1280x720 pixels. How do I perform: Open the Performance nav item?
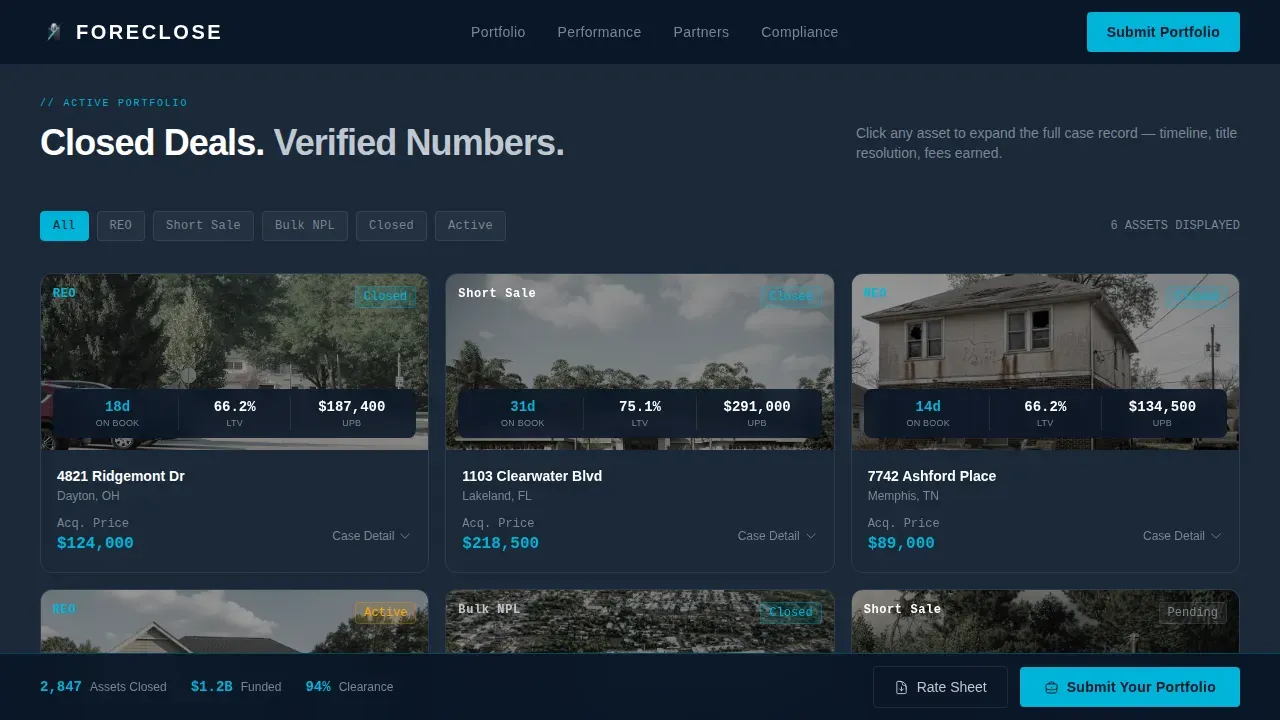click(599, 32)
